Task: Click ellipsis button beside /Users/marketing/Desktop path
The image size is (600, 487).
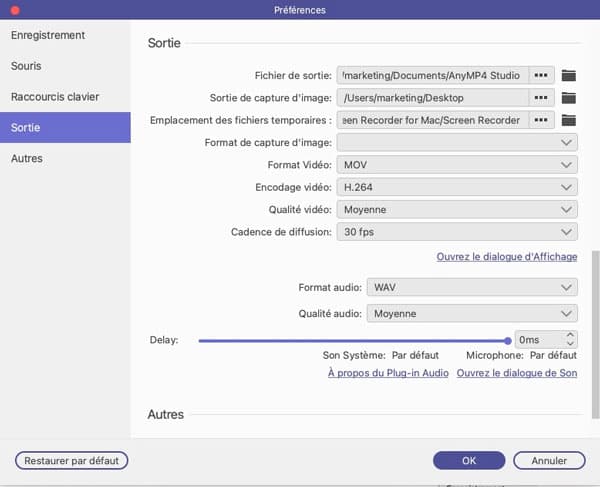Action: point(541,98)
